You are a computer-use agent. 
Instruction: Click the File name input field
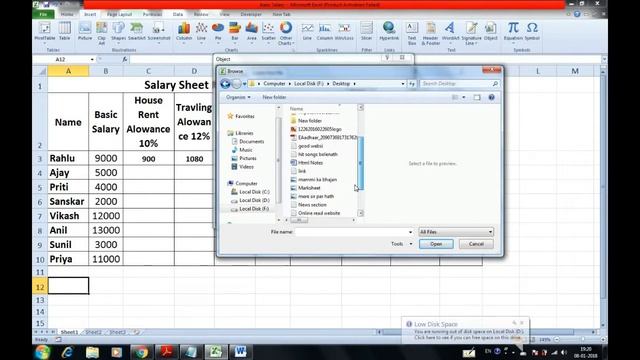351,232
